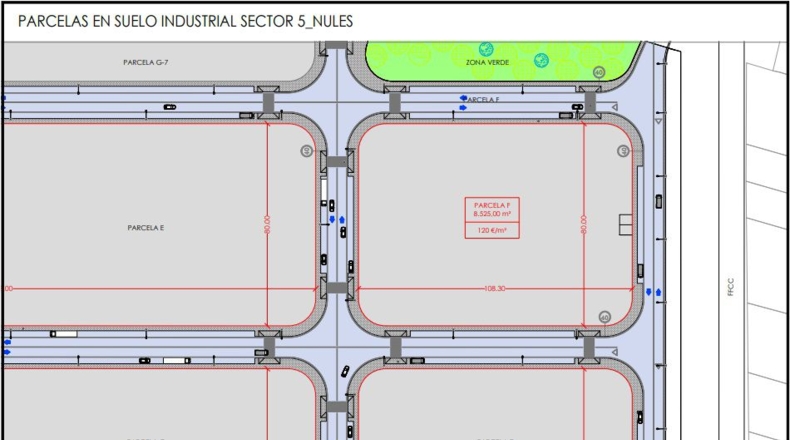Select the left tree symbol in Zona Verde
The height and width of the screenshot is (440, 790).
486,49
